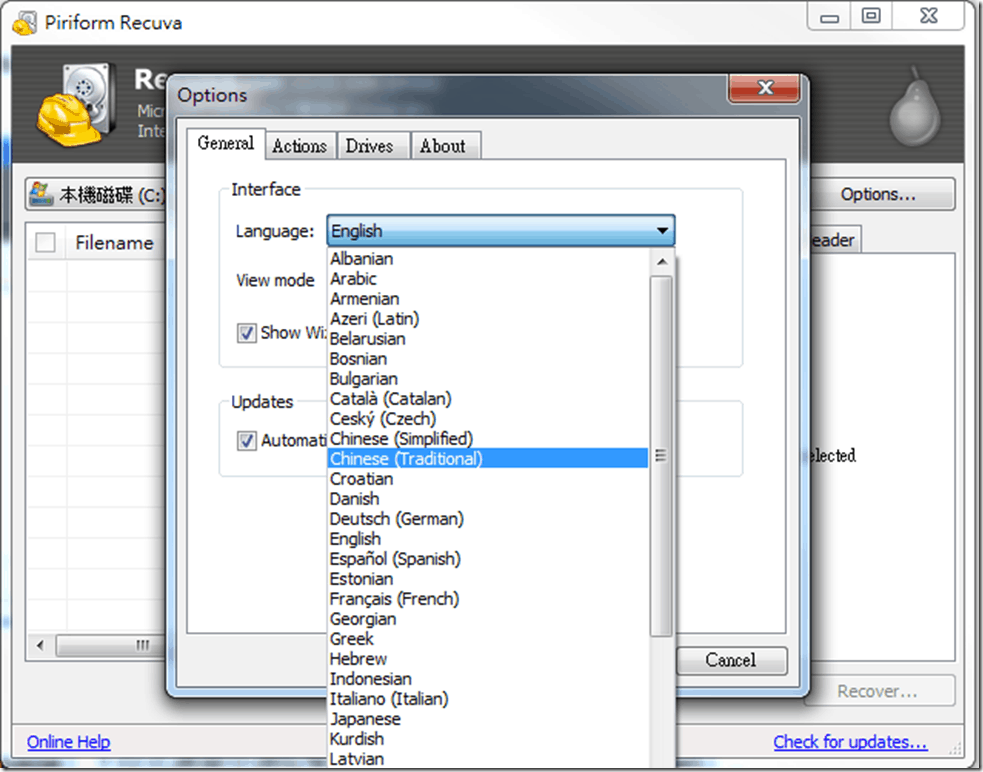The image size is (983, 772).
Task: Select Belarusian from the language list
Action: [x=488, y=339]
